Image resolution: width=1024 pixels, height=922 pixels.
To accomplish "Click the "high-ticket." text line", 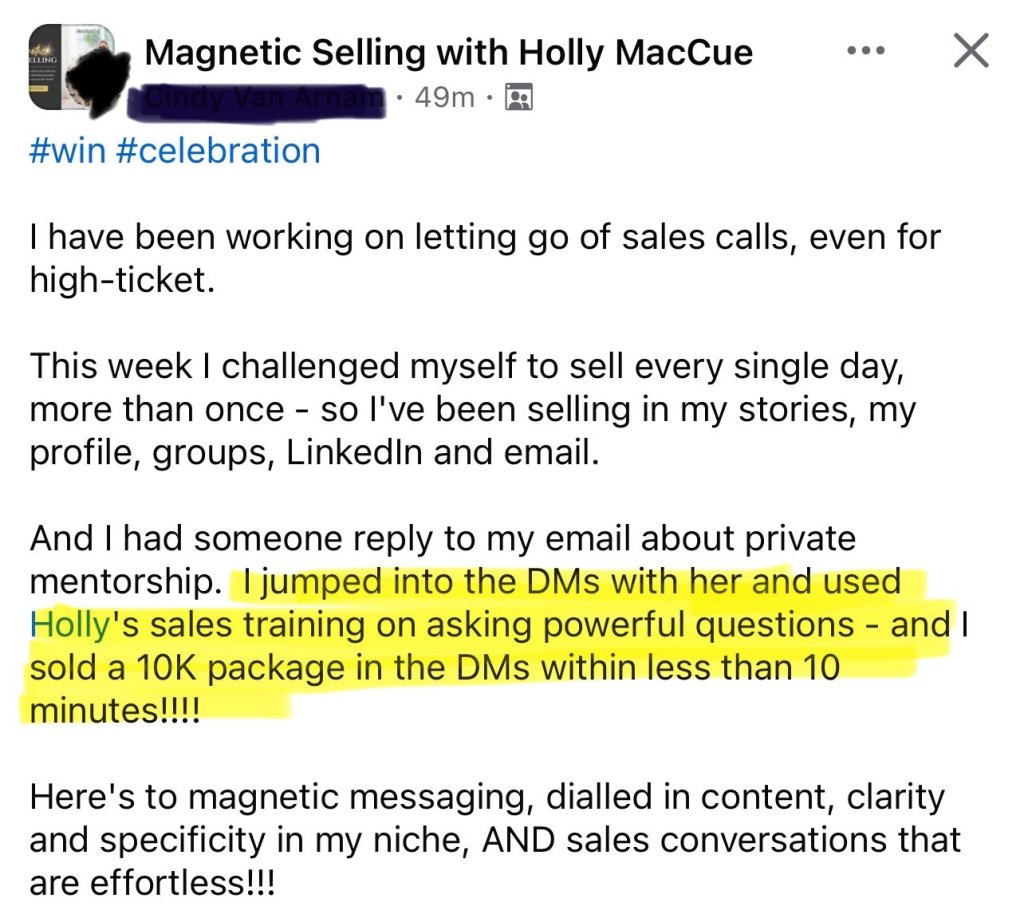I will (x=122, y=280).
